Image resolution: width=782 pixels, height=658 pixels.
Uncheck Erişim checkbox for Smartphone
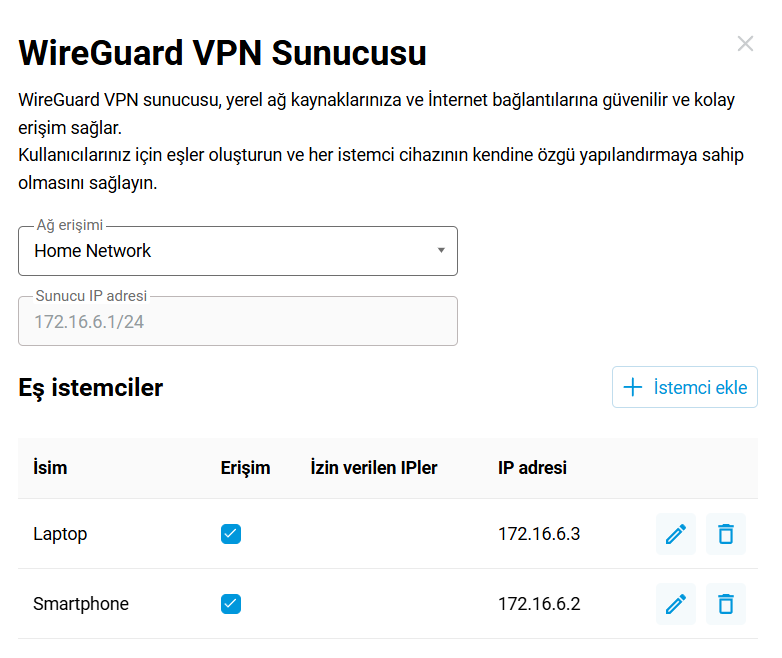click(x=231, y=604)
